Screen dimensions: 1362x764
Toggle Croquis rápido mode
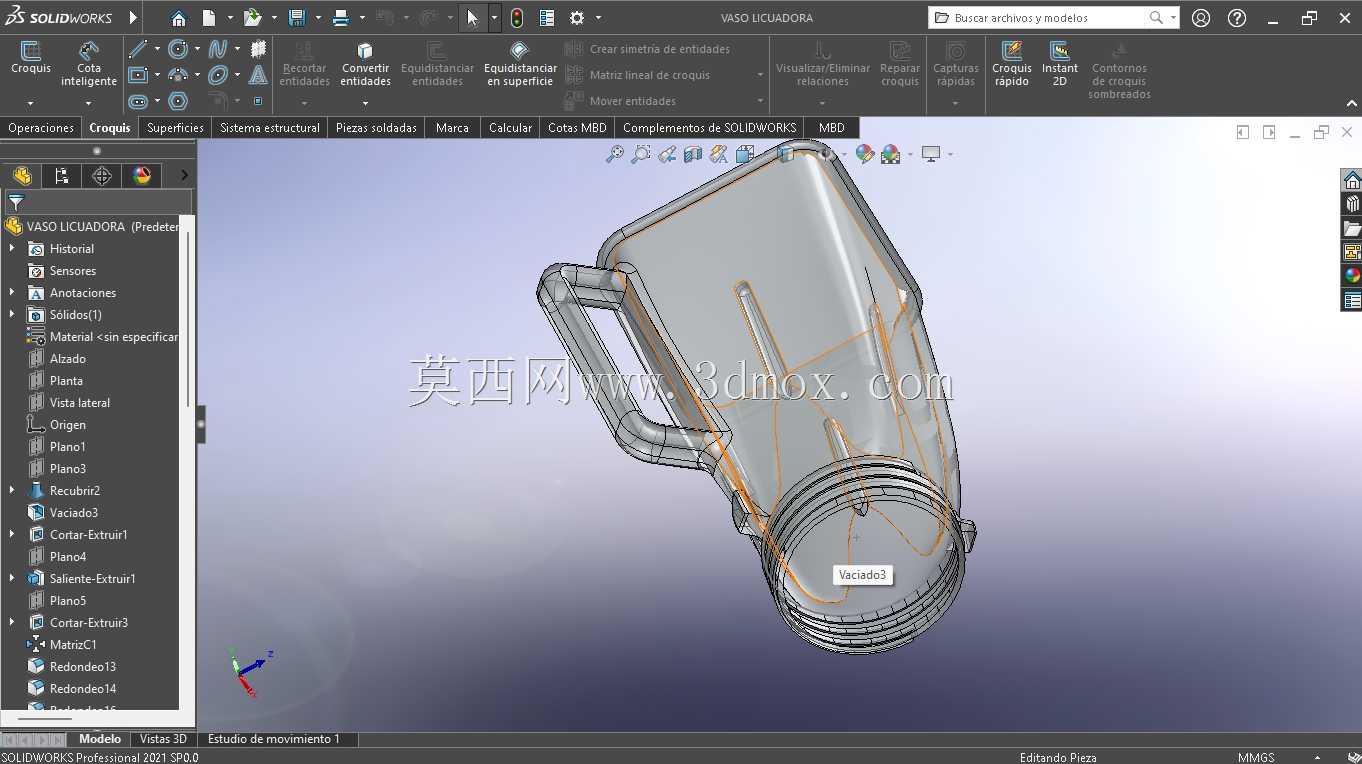[x=1012, y=64]
